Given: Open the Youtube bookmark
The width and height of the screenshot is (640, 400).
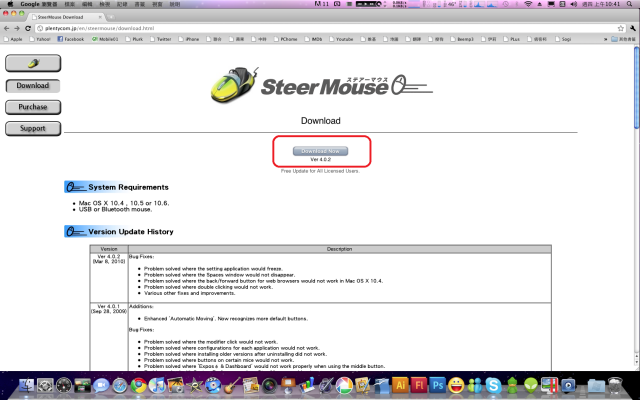Looking at the screenshot, I should 341,39.
